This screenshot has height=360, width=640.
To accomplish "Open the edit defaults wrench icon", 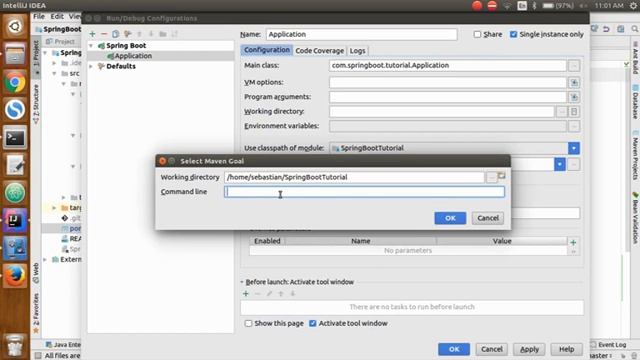I will pyautogui.click(x=128, y=34).
